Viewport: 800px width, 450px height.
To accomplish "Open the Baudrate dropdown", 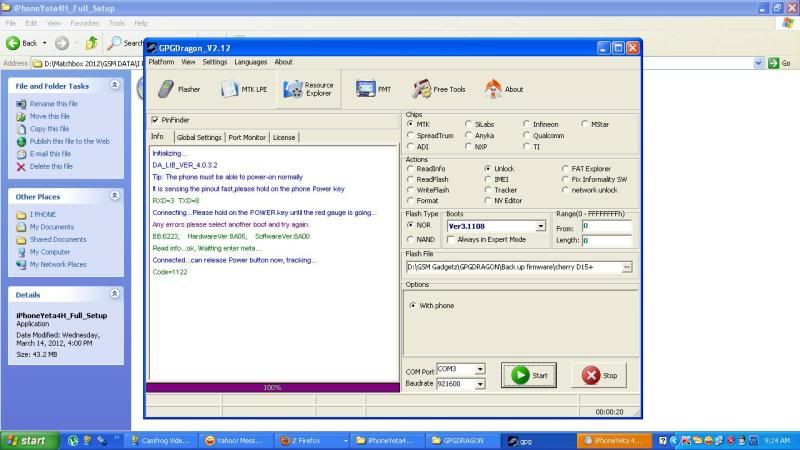I will point(480,384).
